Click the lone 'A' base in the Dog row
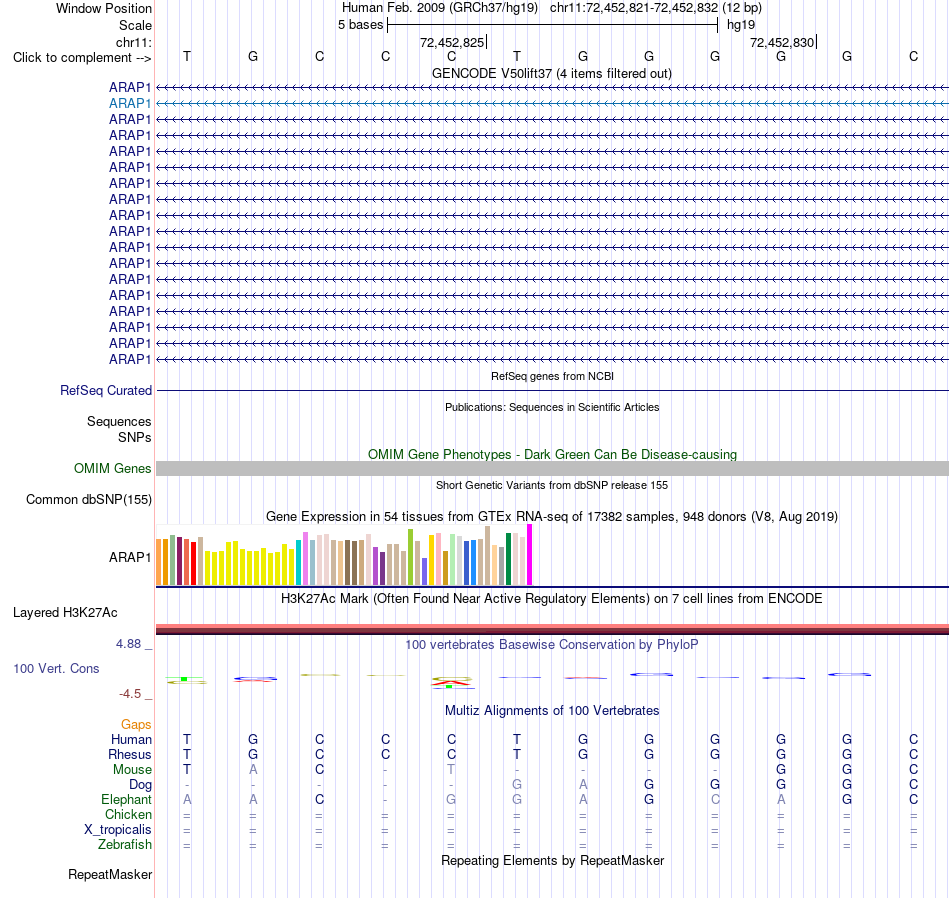The image size is (950, 898). point(583,785)
